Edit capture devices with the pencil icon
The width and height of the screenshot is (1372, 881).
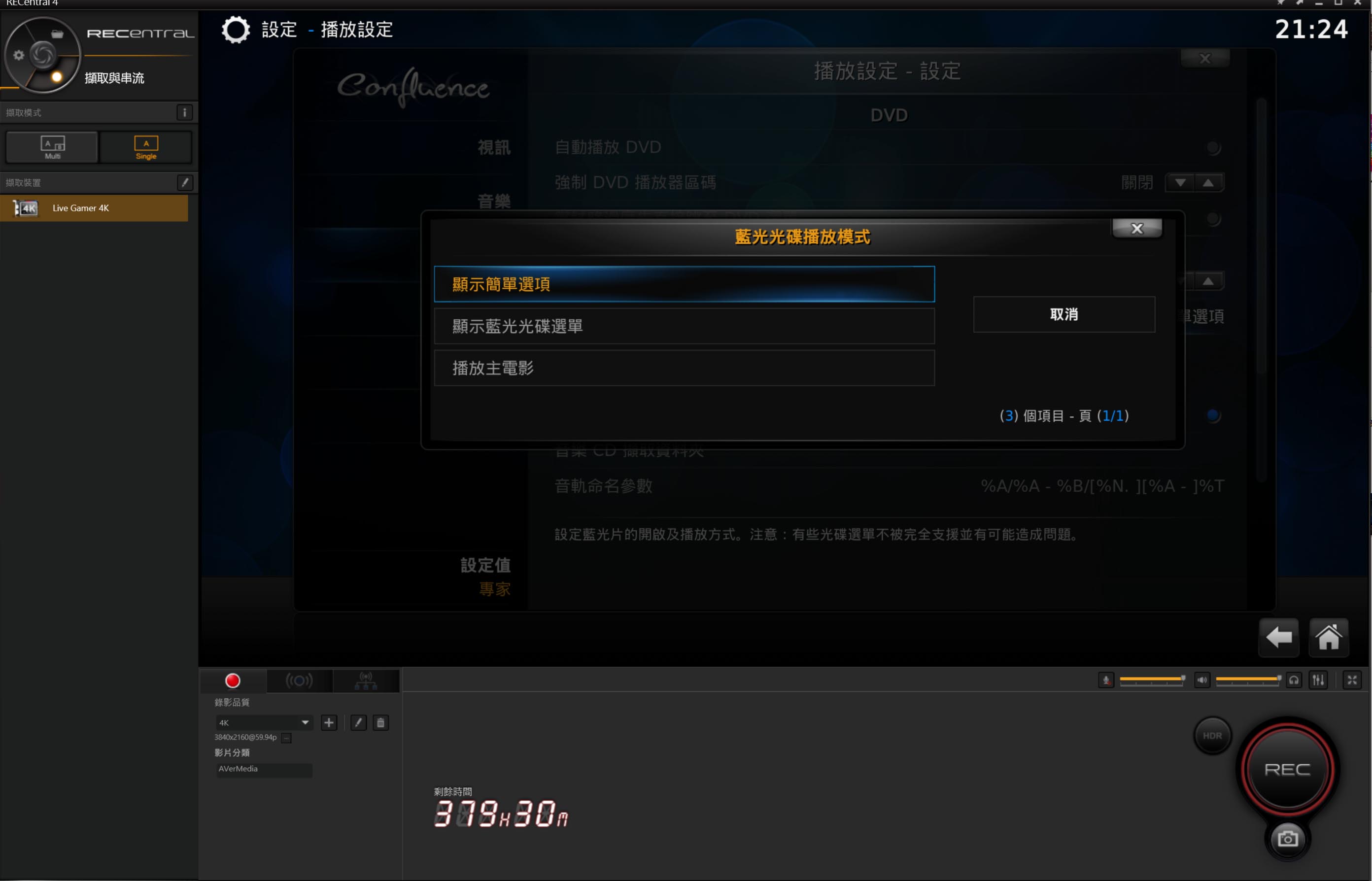coord(184,182)
